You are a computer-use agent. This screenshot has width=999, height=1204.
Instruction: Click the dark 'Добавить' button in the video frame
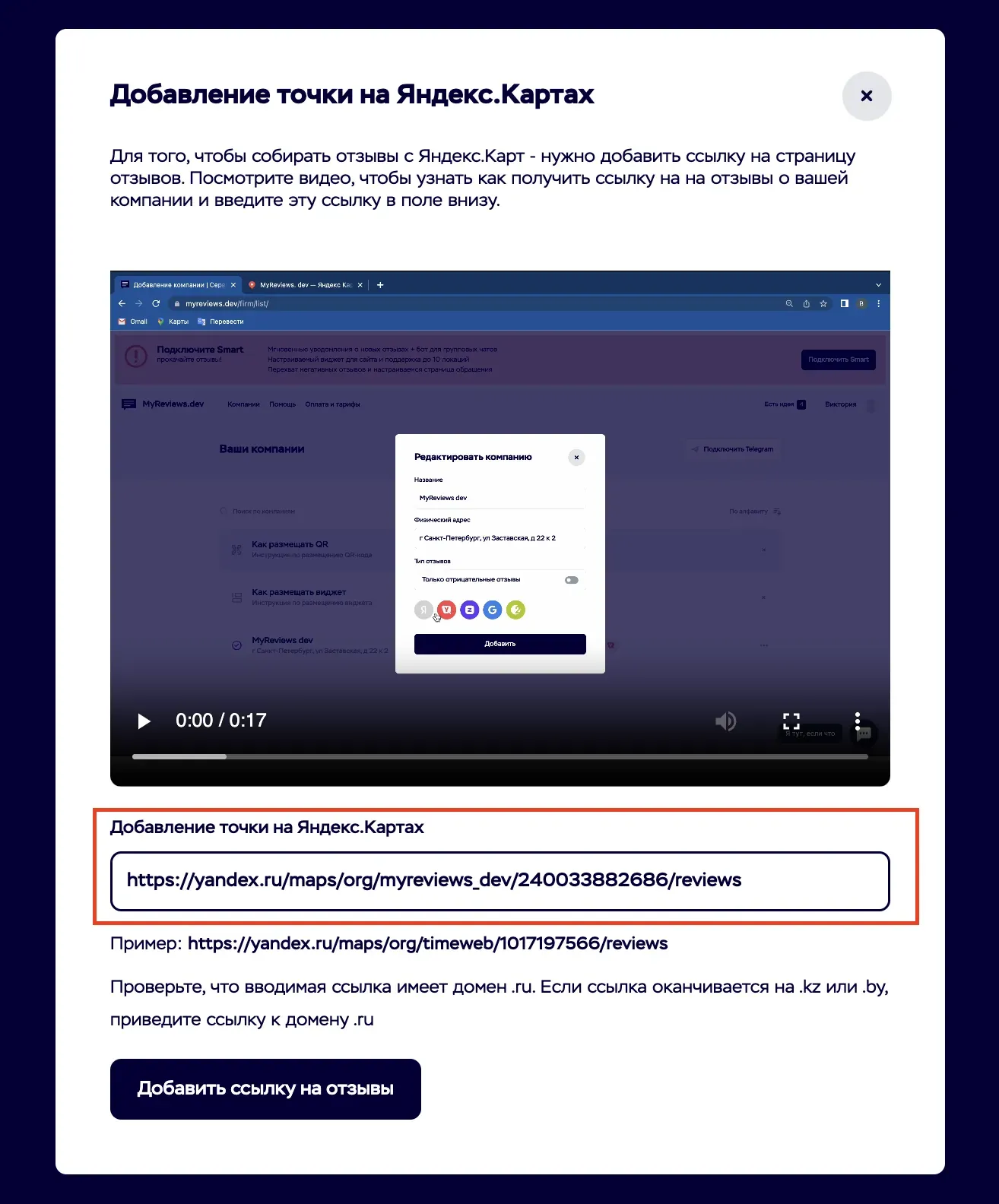(x=500, y=644)
